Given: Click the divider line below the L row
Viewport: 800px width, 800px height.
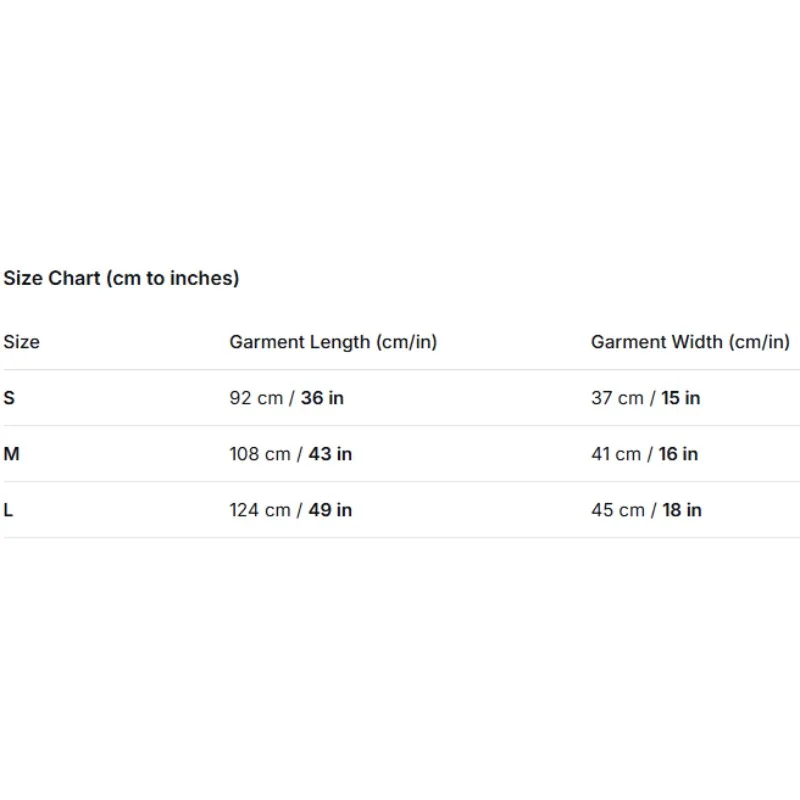Looking at the screenshot, I should tap(400, 538).
